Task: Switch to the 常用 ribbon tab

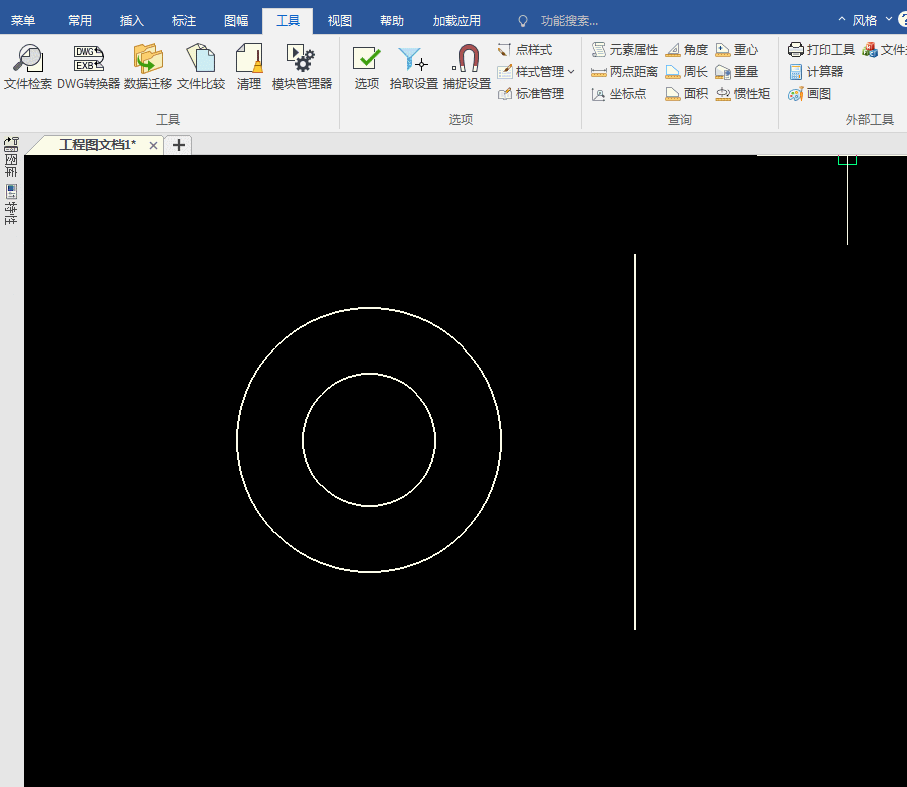Action: pyautogui.click(x=80, y=20)
